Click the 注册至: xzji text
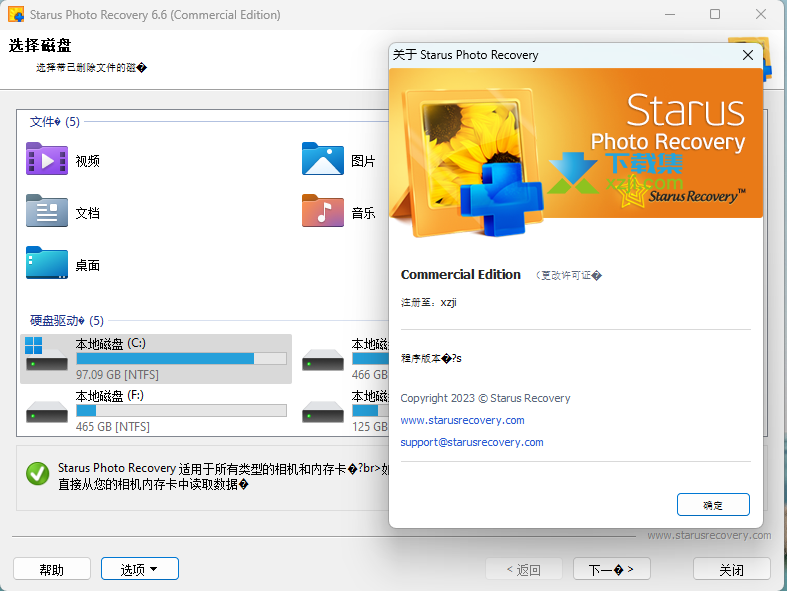Screen dimensions: 787x591 (x=429, y=302)
